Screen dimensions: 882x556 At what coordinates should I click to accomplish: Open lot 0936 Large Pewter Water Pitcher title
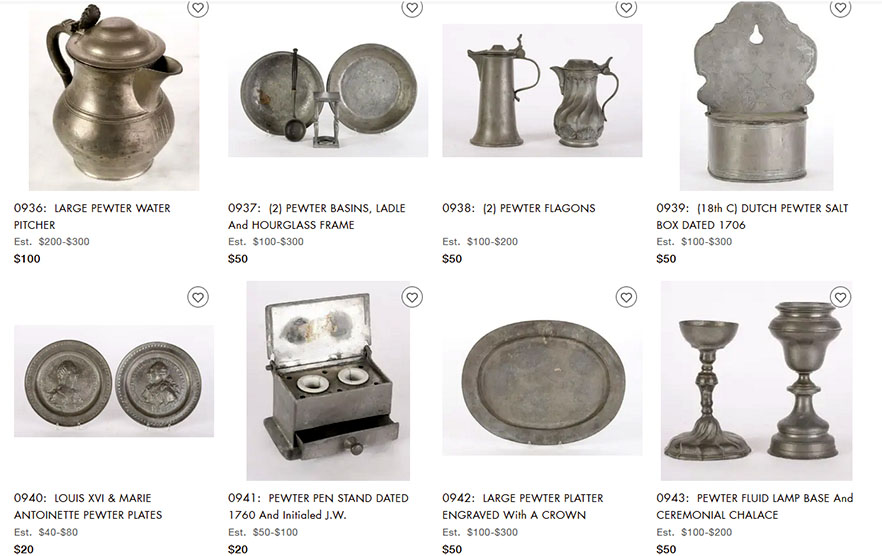92,217
